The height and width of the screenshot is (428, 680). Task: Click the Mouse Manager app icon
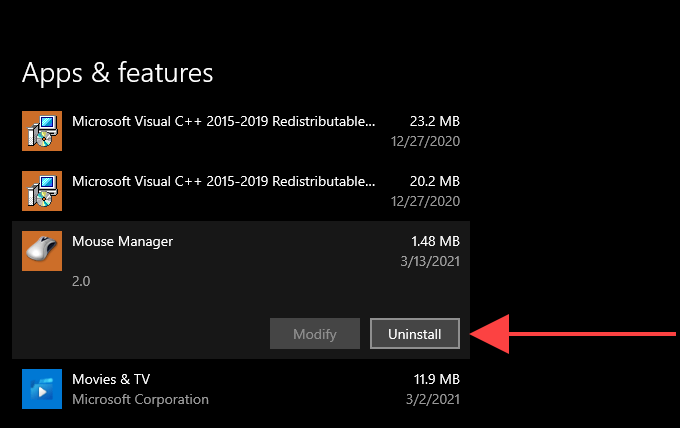point(42,251)
